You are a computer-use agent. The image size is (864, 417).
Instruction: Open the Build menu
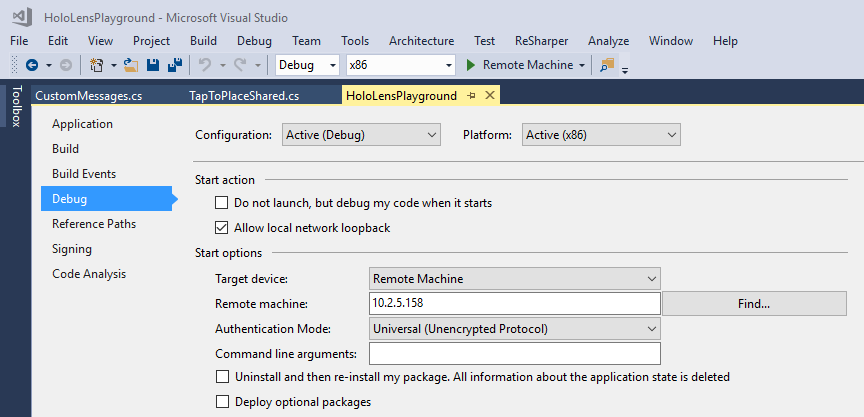coord(203,41)
